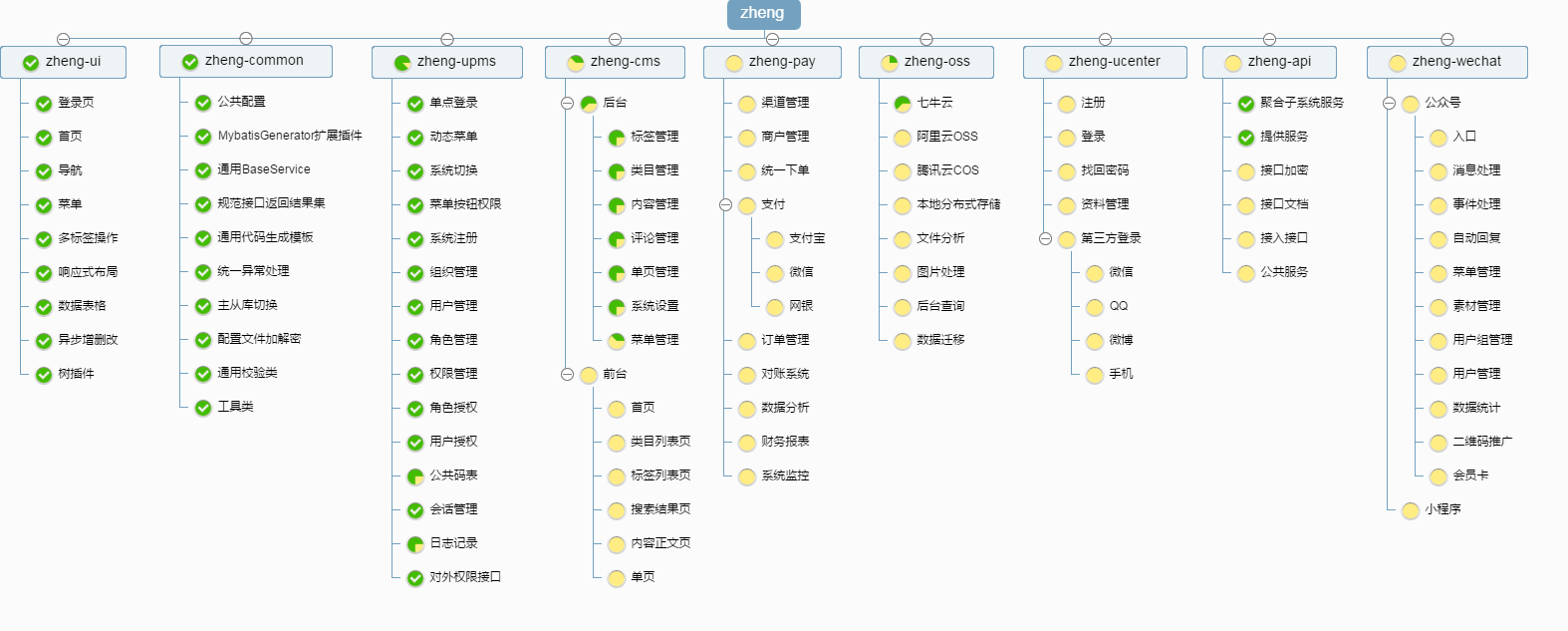The width and height of the screenshot is (1568, 631).
Task: Collapse the zheng-common branch
Action: coord(246,38)
